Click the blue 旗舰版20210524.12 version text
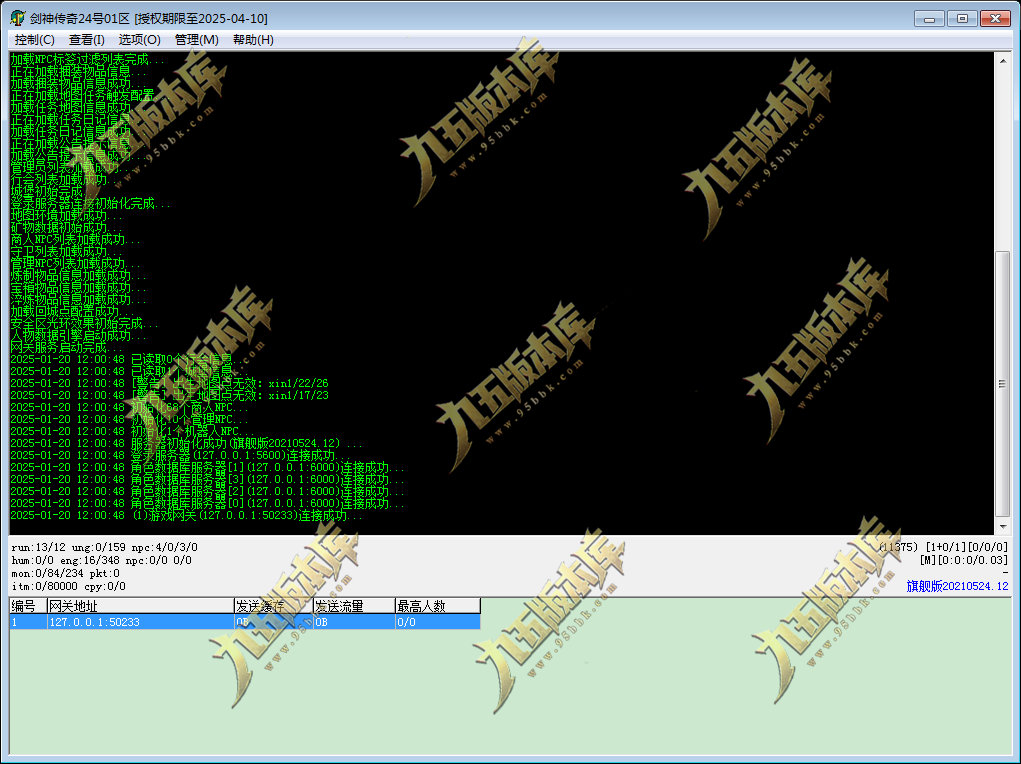The height and width of the screenshot is (764, 1021). [957, 586]
